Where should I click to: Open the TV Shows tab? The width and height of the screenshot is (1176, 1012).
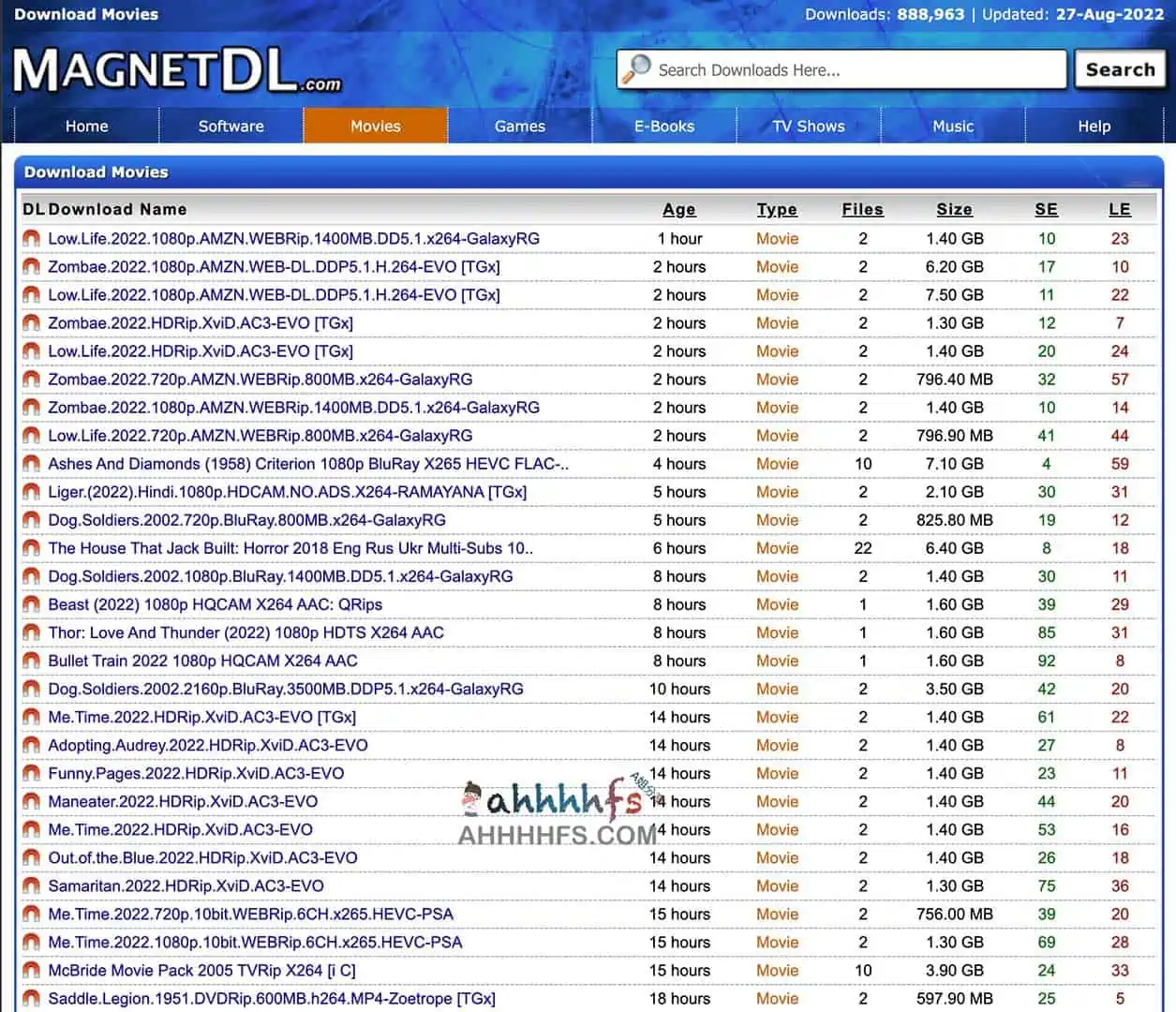coord(808,126)
